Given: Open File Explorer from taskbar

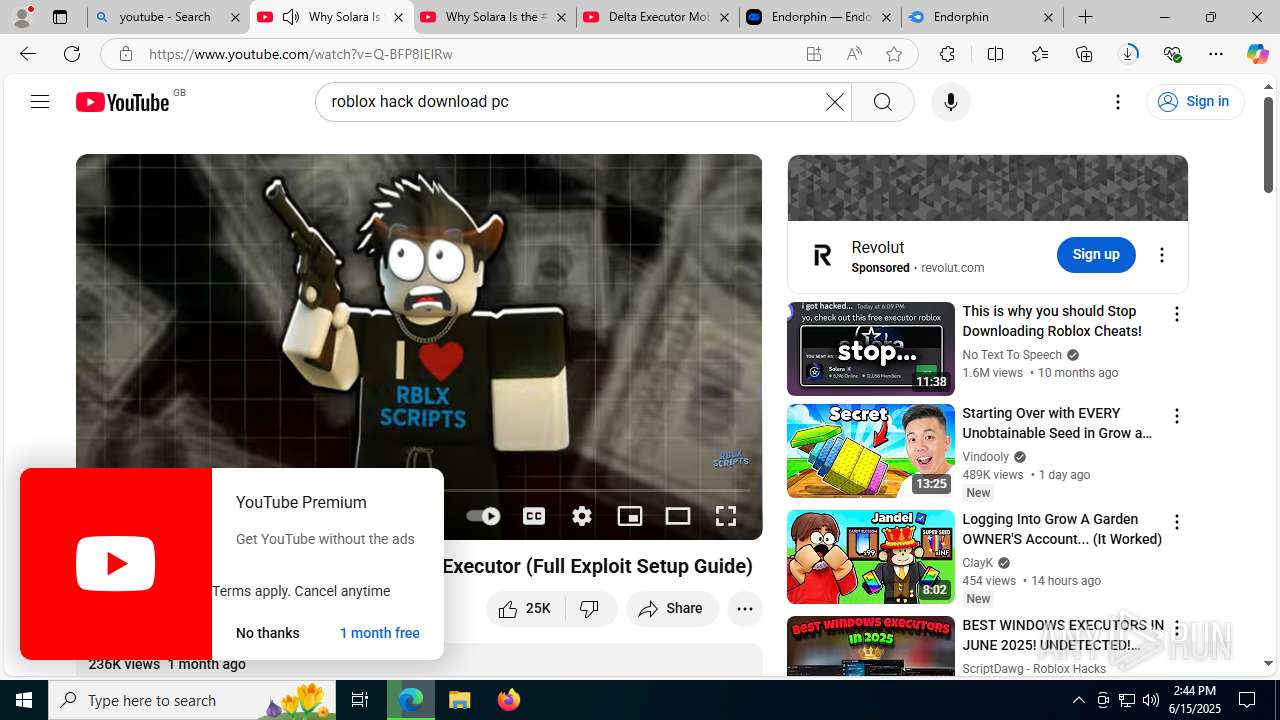Looking at the screenshot, I should (459, 700).
